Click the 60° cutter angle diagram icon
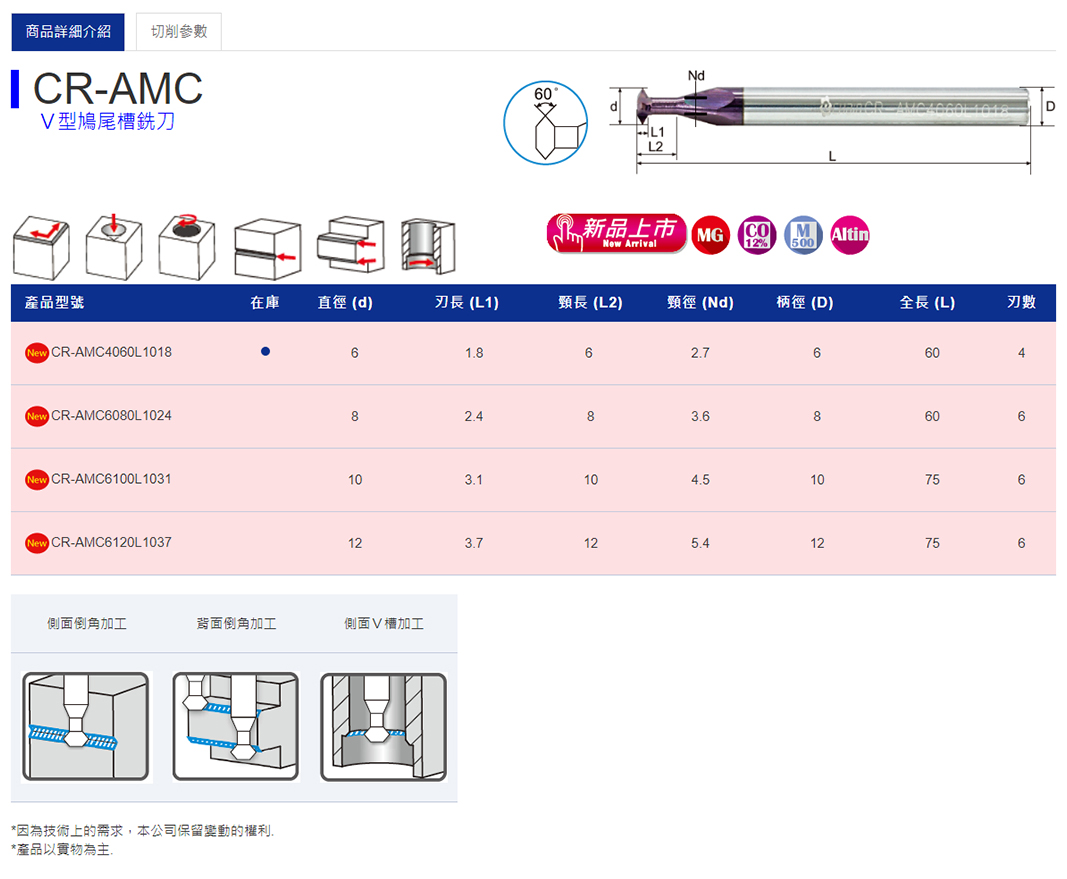 click(545, 123)
